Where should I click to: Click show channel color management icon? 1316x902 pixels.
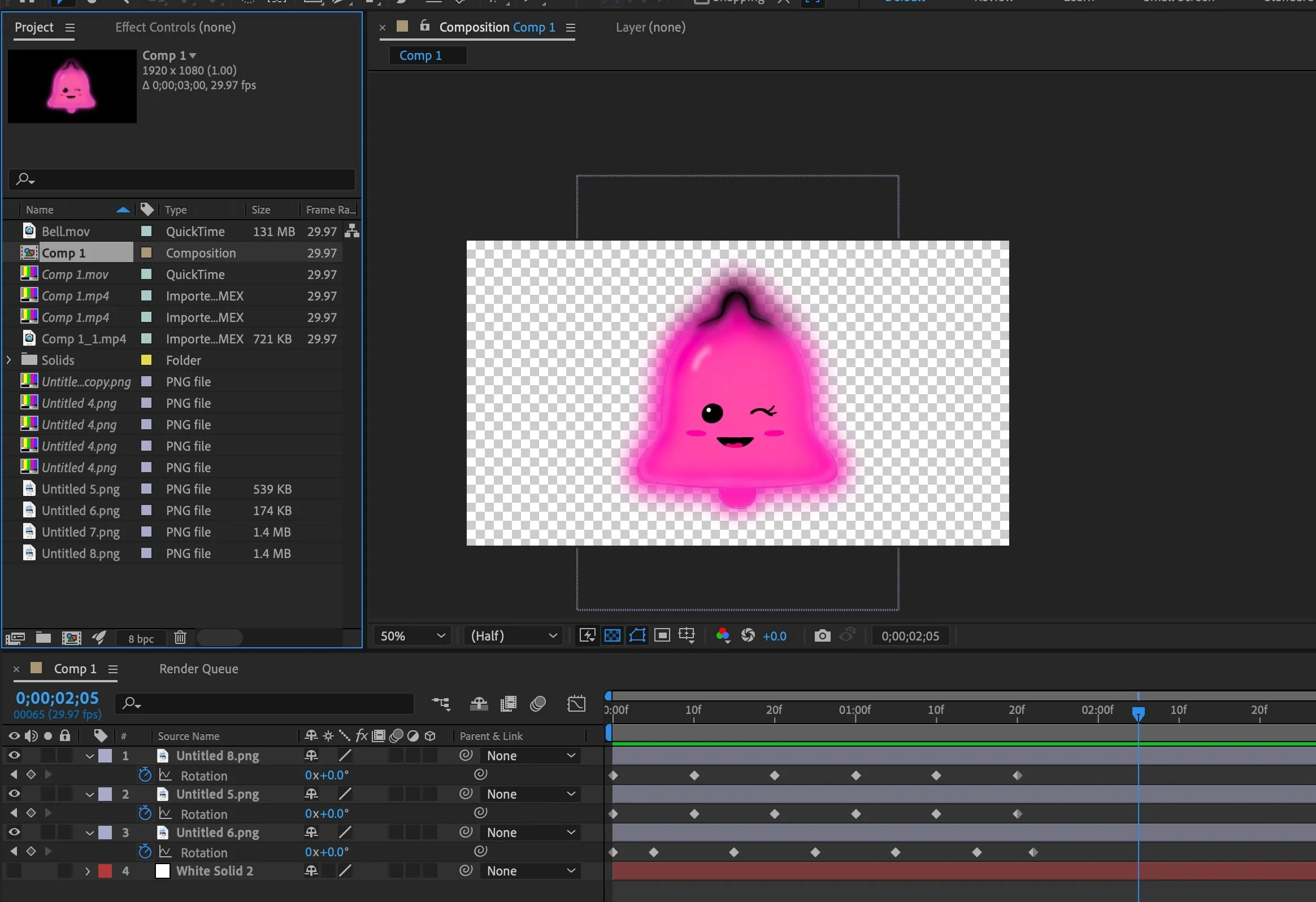click(x=723, y=635)
